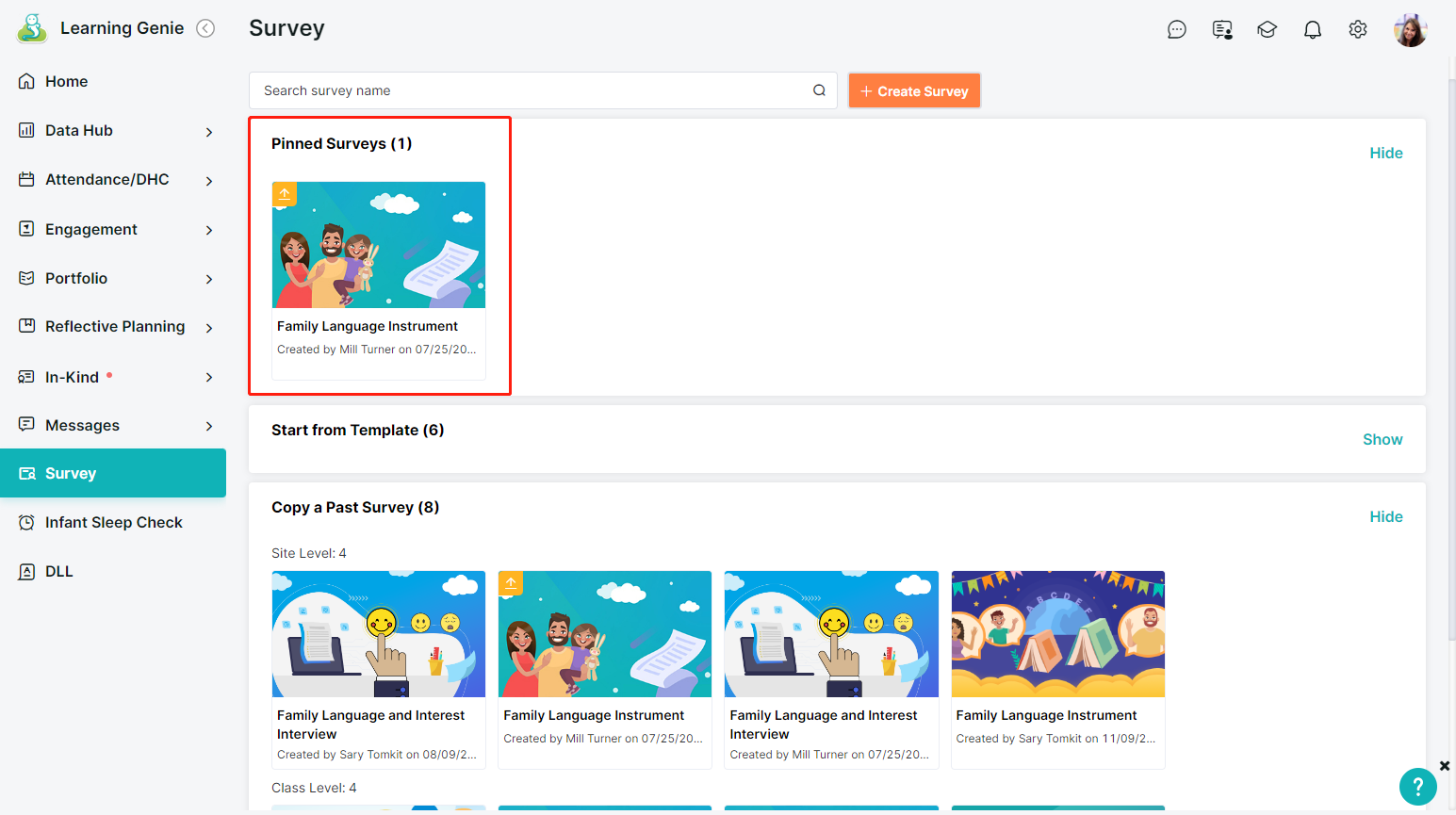
Task: Go to Home in sidebar
Action: point(66,82)
